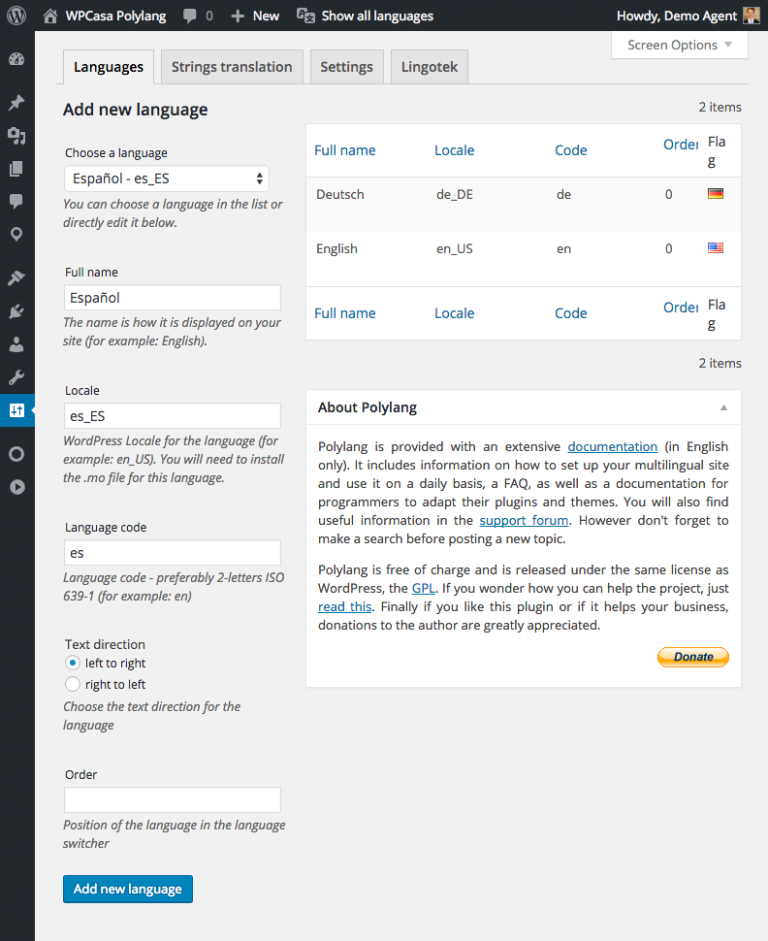This screenshot has width=768, height=941.
Task: Select the Appearance paint roller icon
Action: (x=17, y=277)
